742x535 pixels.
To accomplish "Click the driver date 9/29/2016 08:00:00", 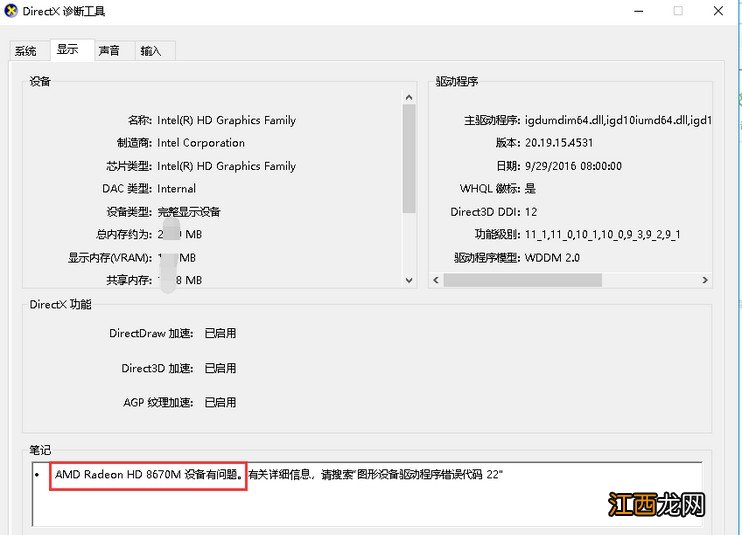I will coord(573,166).
